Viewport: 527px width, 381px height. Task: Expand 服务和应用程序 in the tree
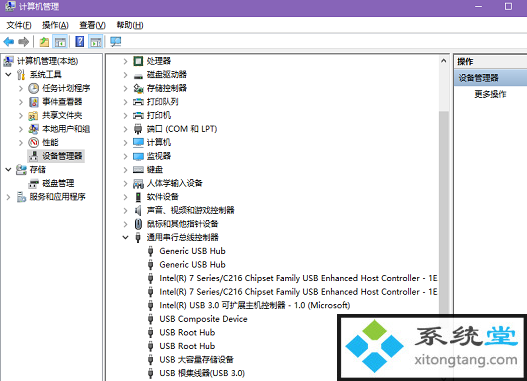(8, 197)
